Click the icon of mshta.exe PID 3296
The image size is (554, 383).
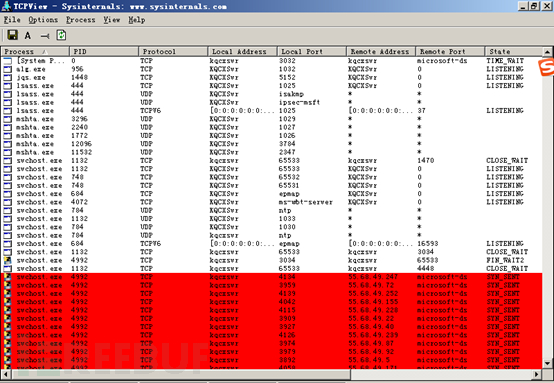pyautogui.click(x=7, y=119)
